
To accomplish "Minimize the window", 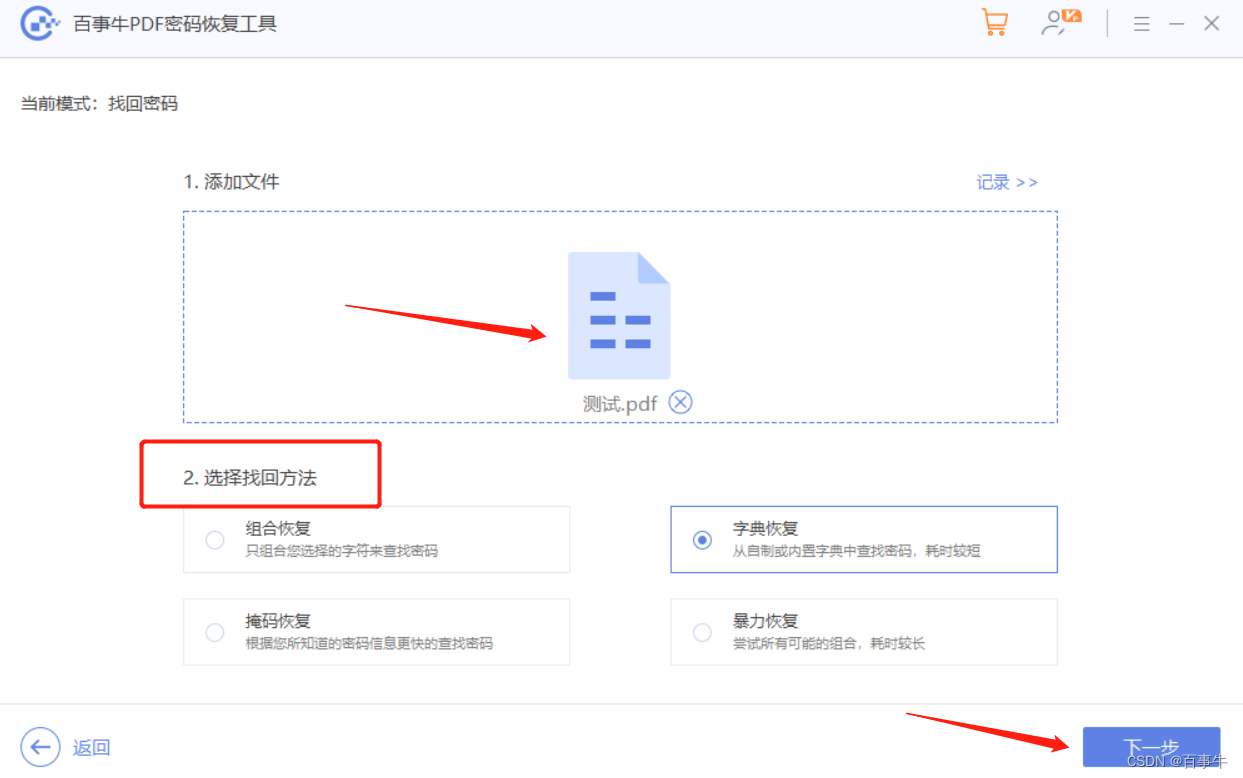I will (x=1177, y=24).
